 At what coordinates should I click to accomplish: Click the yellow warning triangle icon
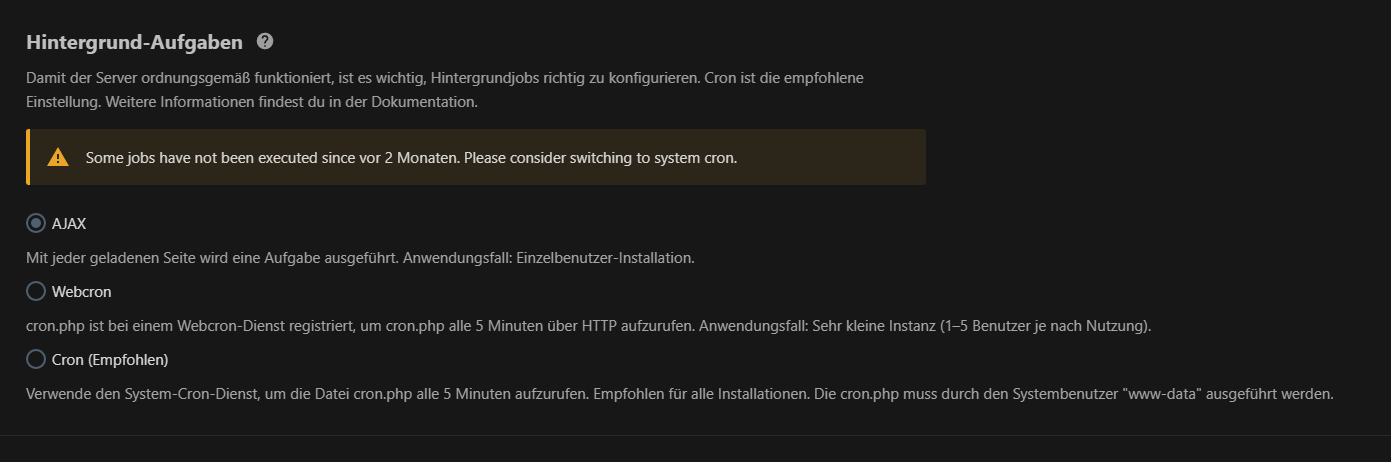pos(58,157)
